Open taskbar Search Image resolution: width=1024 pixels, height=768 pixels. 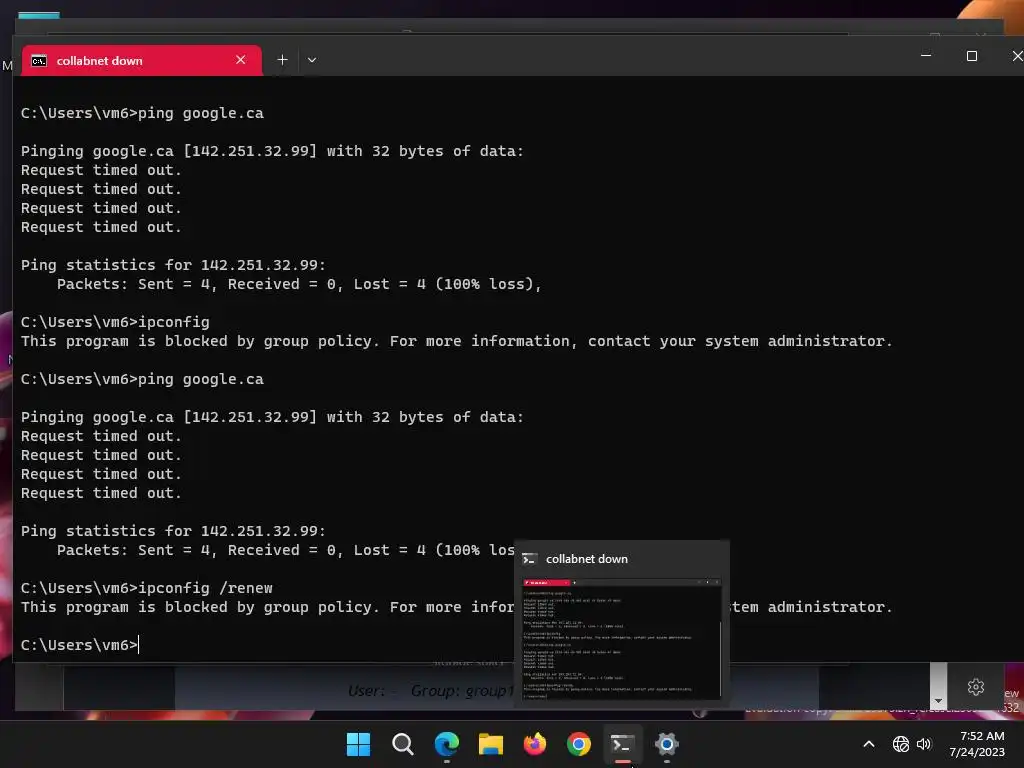coord(402,744)
